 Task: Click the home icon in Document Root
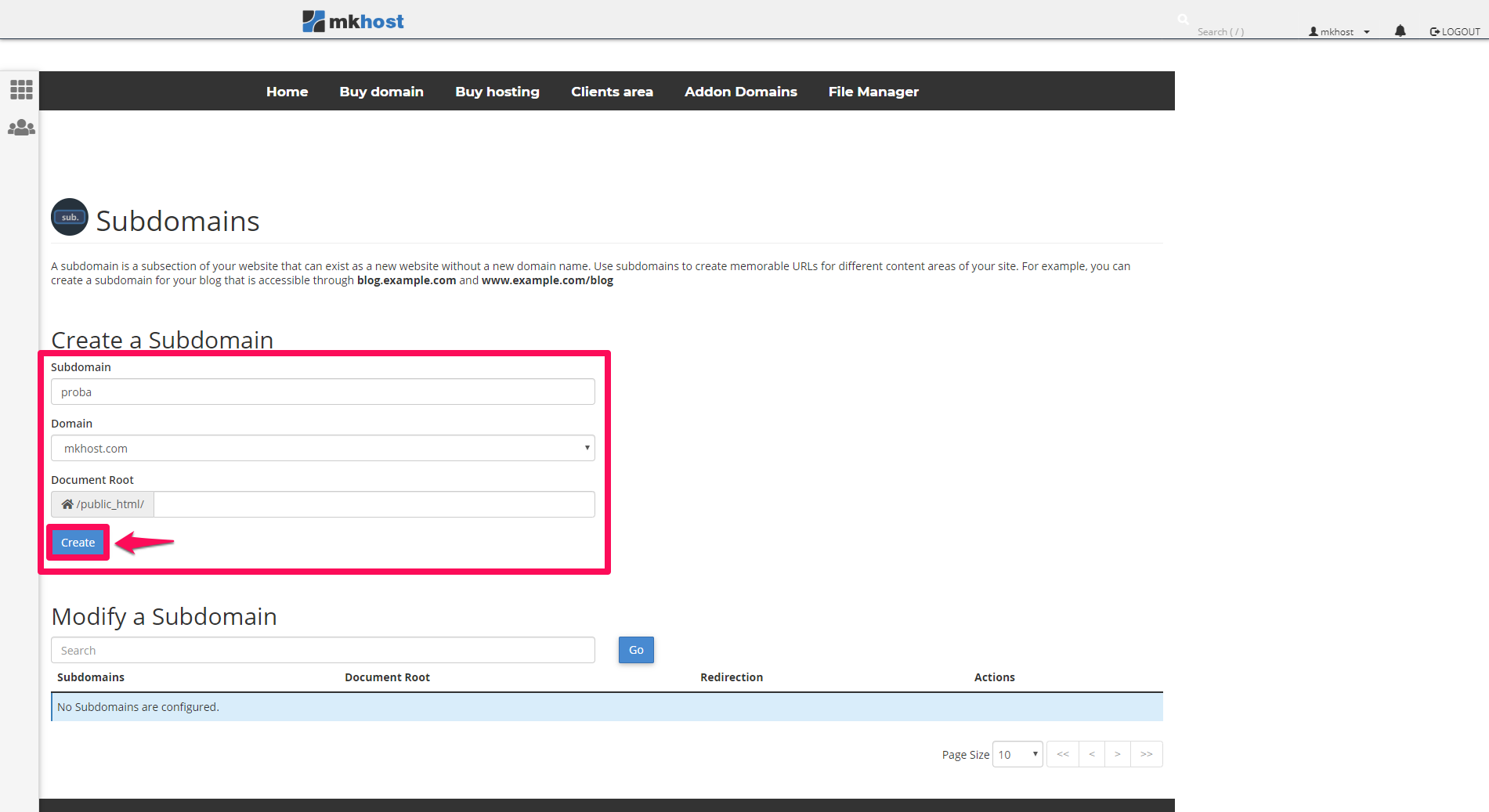(x=67, y=504)
